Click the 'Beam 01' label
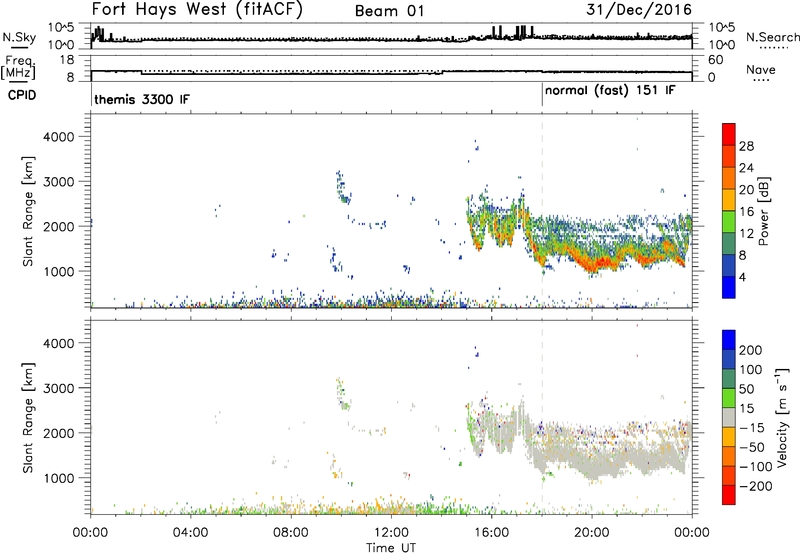Screen dimensions: 800x554 [x=390, y=11]
